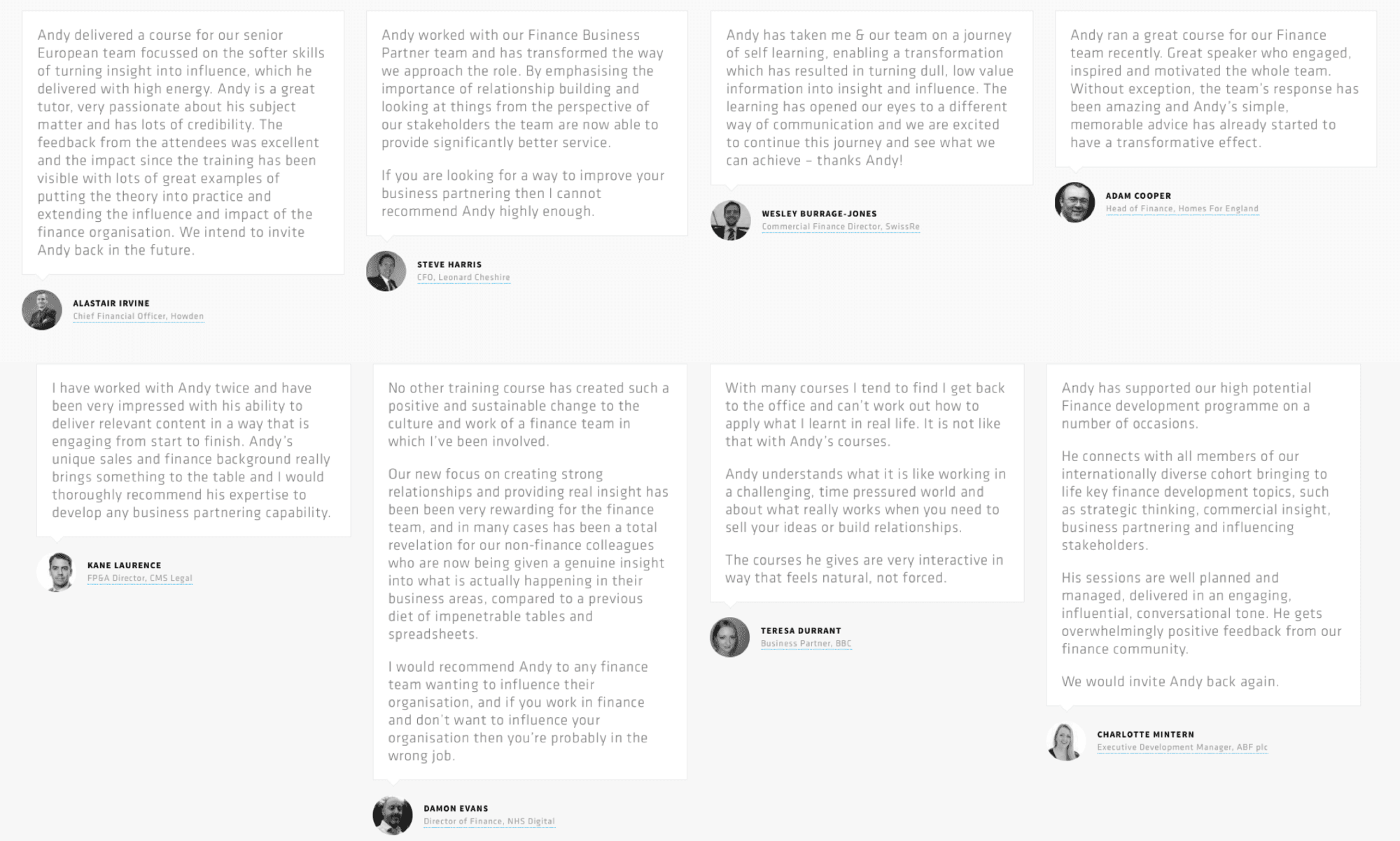Select the Damon Evans name heading
1400x841 pixels.
coord(456,809)
